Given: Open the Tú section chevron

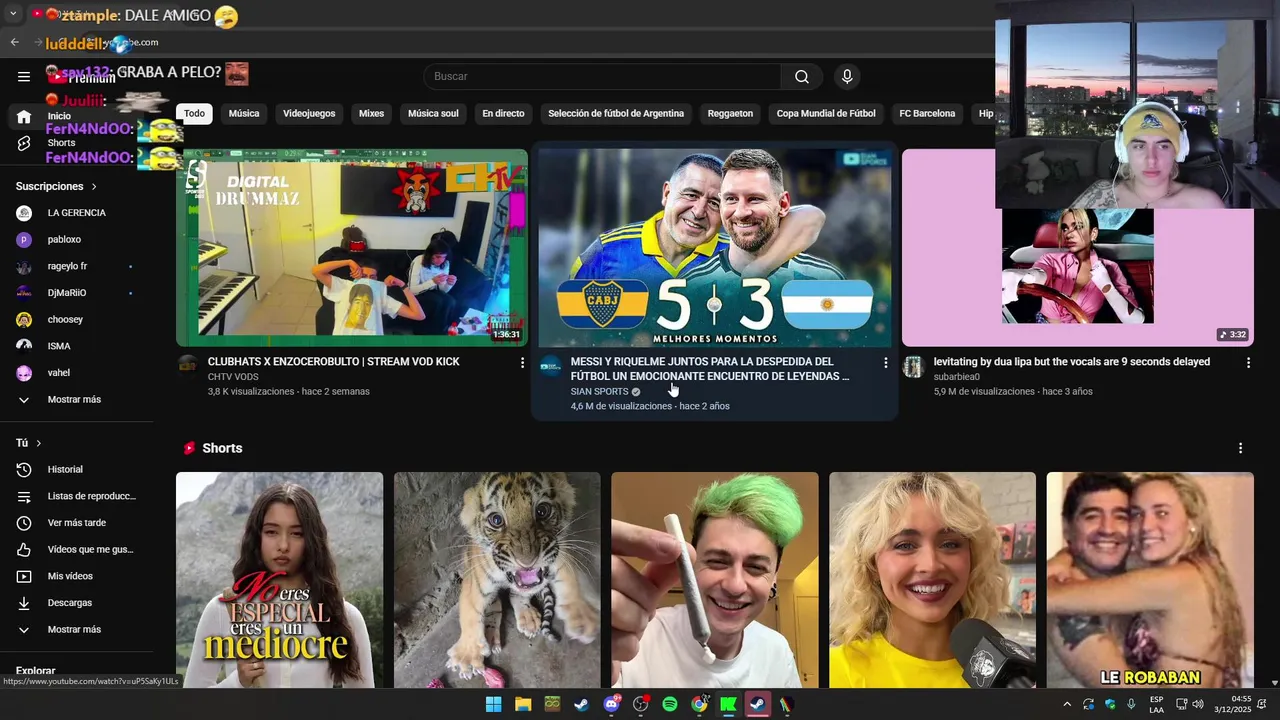Looking at the screenshot, I should (x=39, y=443).
